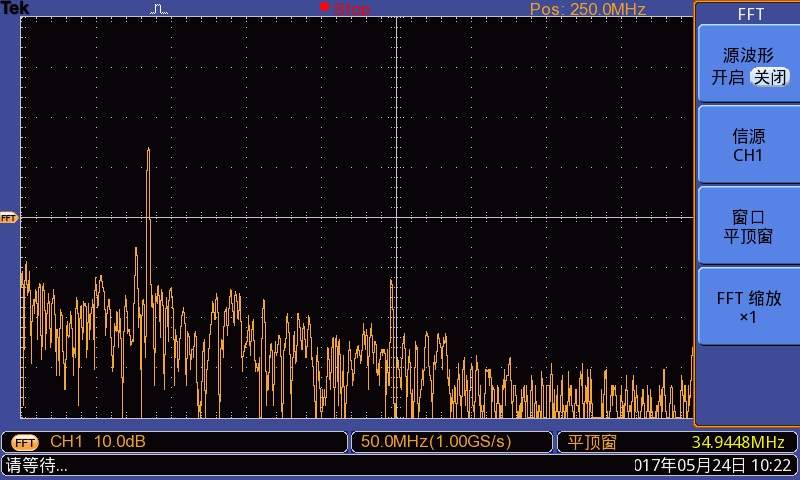Click the Pos: 250.0MHz readout
Screen dimensions: 800x480
click(588, 9)
